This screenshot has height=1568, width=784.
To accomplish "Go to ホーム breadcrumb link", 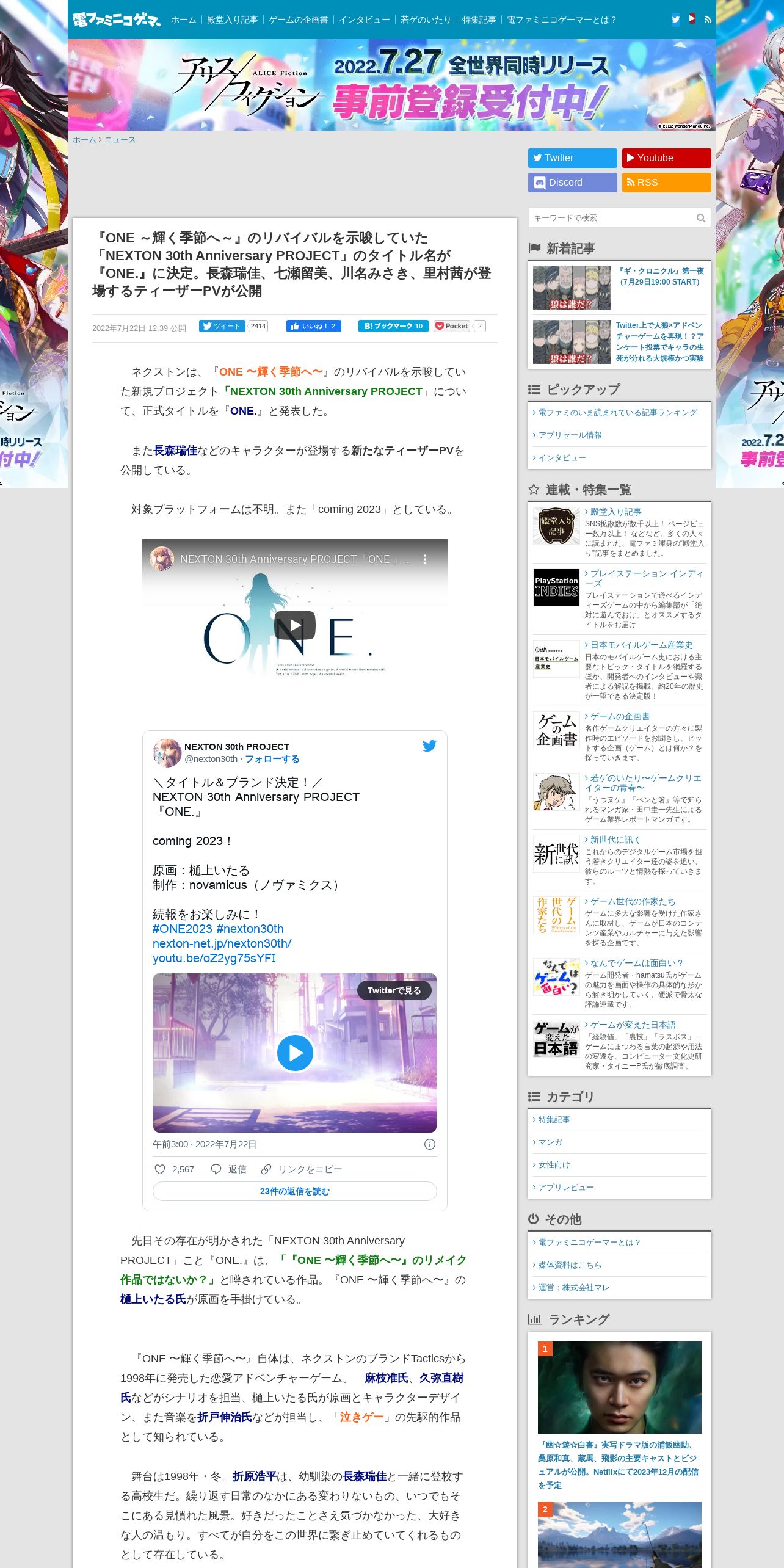I will click(x=84, y=140).
